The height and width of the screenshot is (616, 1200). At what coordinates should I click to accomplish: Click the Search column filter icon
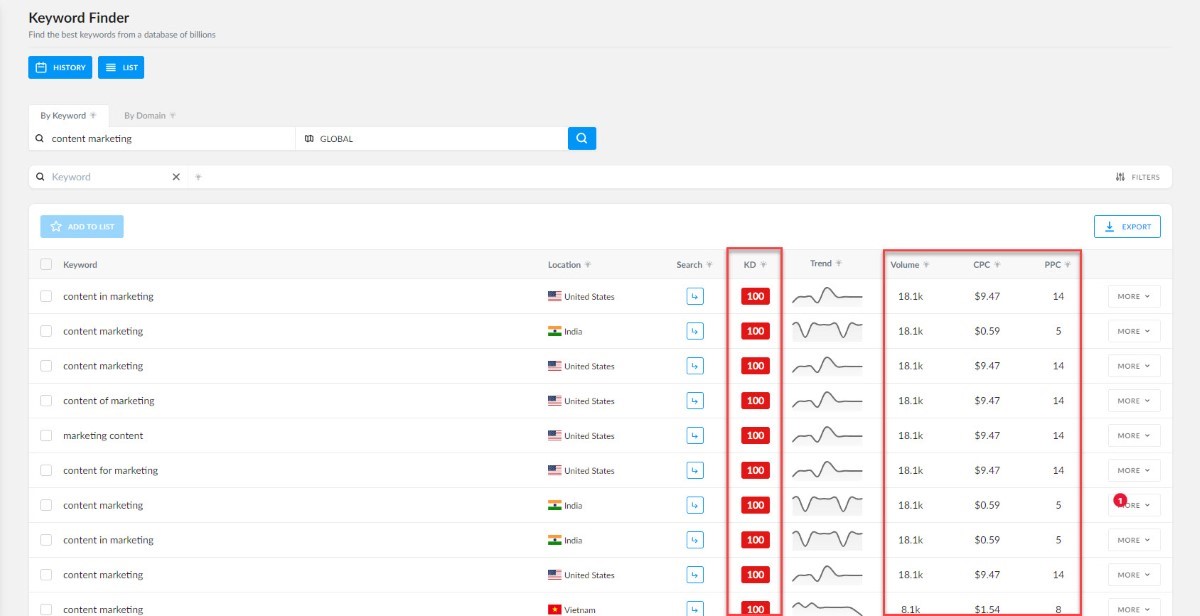click(x=709, y=265)
